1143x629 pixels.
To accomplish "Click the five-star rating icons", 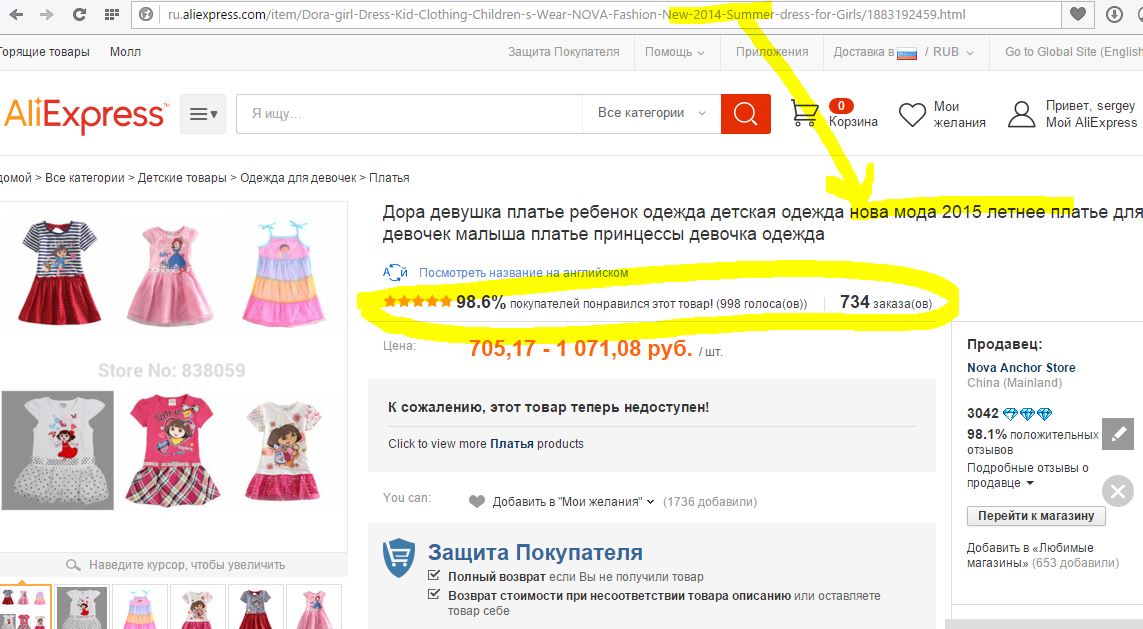I will 418,302.
